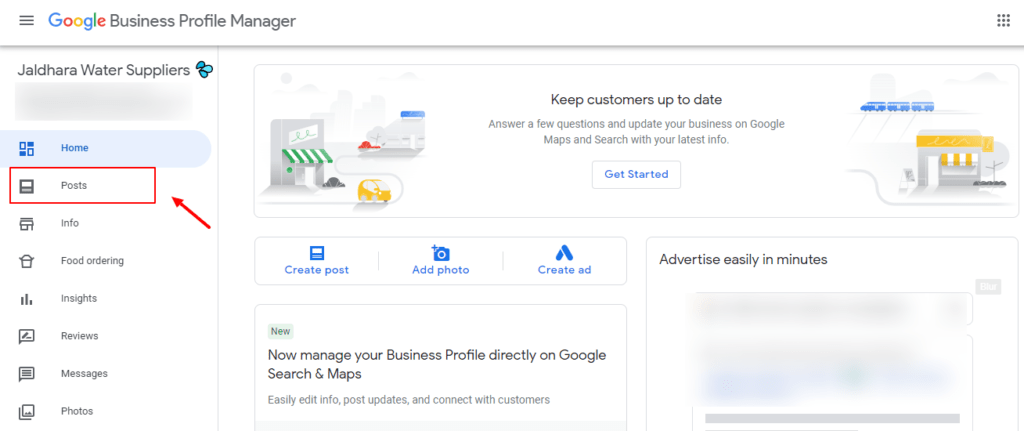Click the Now manage your Business Profile headline
This screenshot has width=1024, height=431.
point(437,365)
